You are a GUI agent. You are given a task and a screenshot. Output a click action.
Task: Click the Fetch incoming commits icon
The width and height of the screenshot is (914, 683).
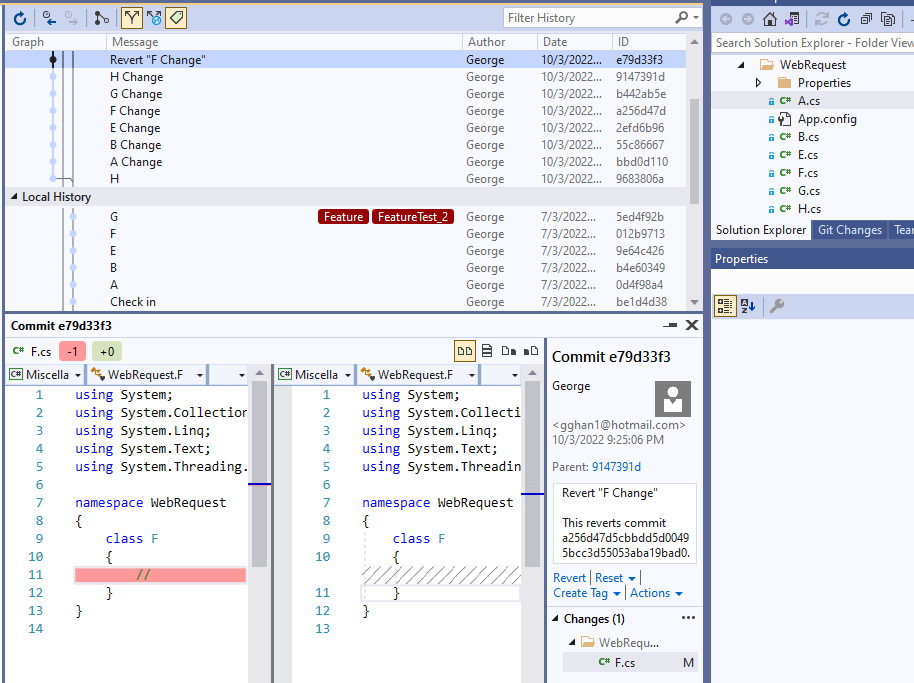[x=49, y=18]
